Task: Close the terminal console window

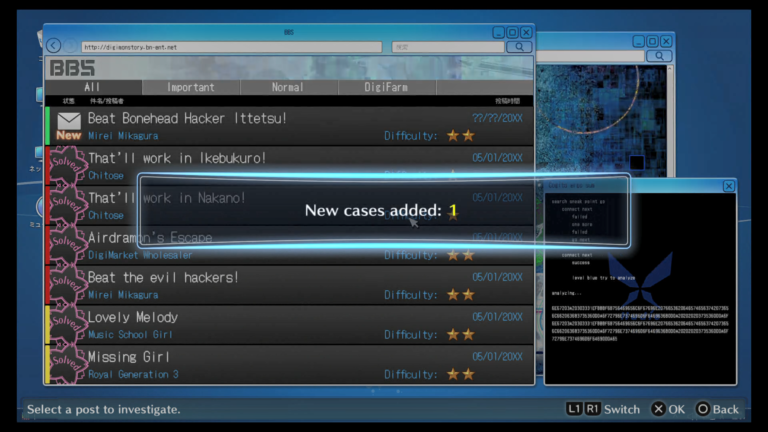Action: click(x=728, y=186)
